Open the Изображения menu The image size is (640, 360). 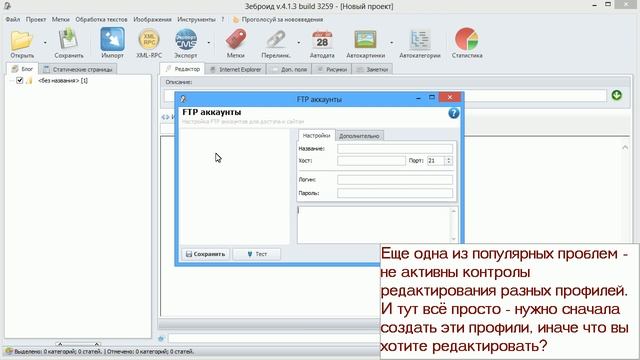click(x=152, y=19)
